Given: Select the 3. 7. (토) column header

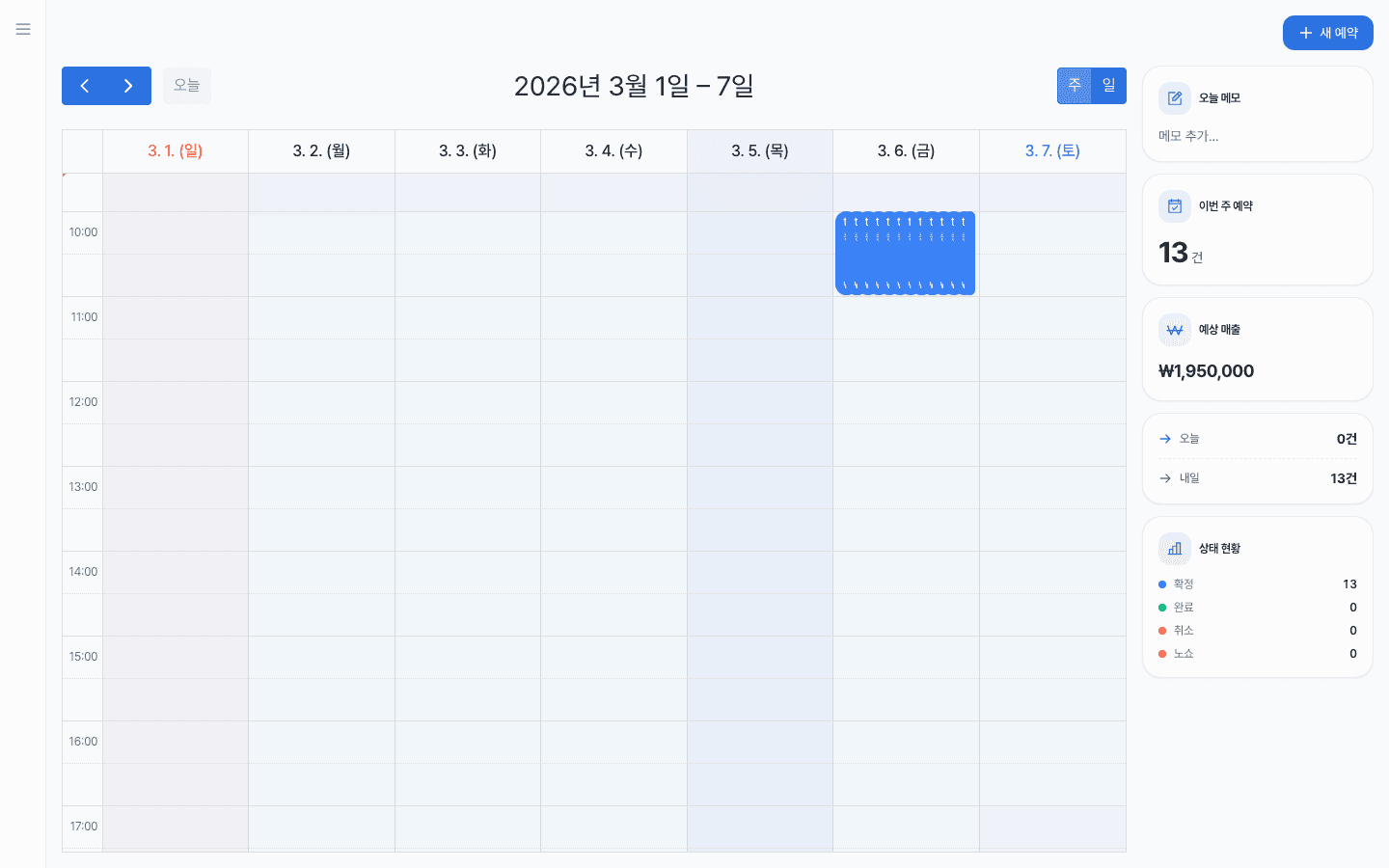Looking at the screenshot, I should click(1052, 151).
